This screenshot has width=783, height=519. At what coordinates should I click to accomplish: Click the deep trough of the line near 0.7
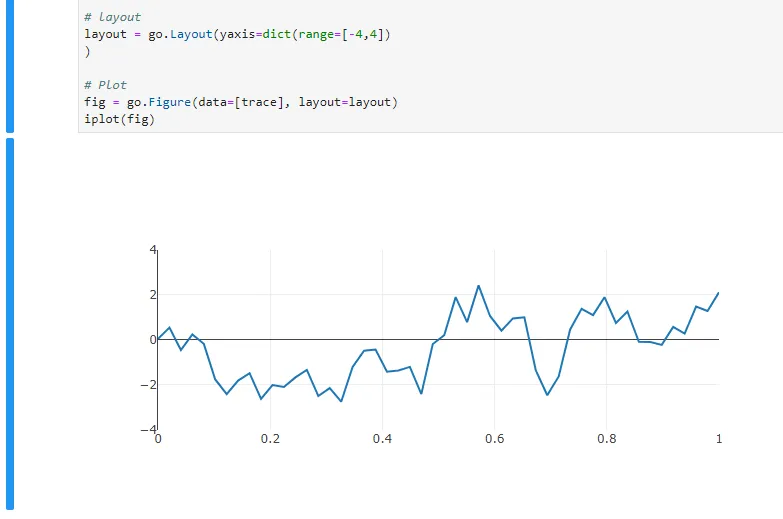click(x=547, y=395)
